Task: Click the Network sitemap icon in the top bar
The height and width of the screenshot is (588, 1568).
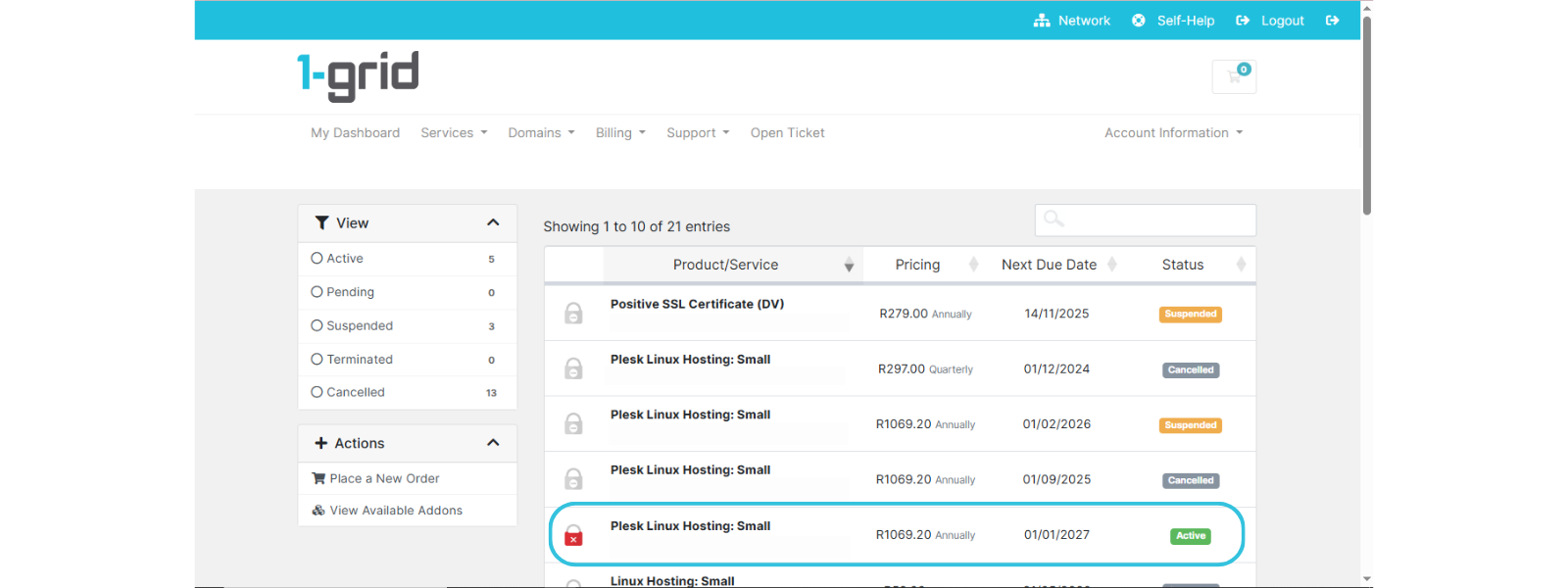Action: click(x=1042, y=21)
